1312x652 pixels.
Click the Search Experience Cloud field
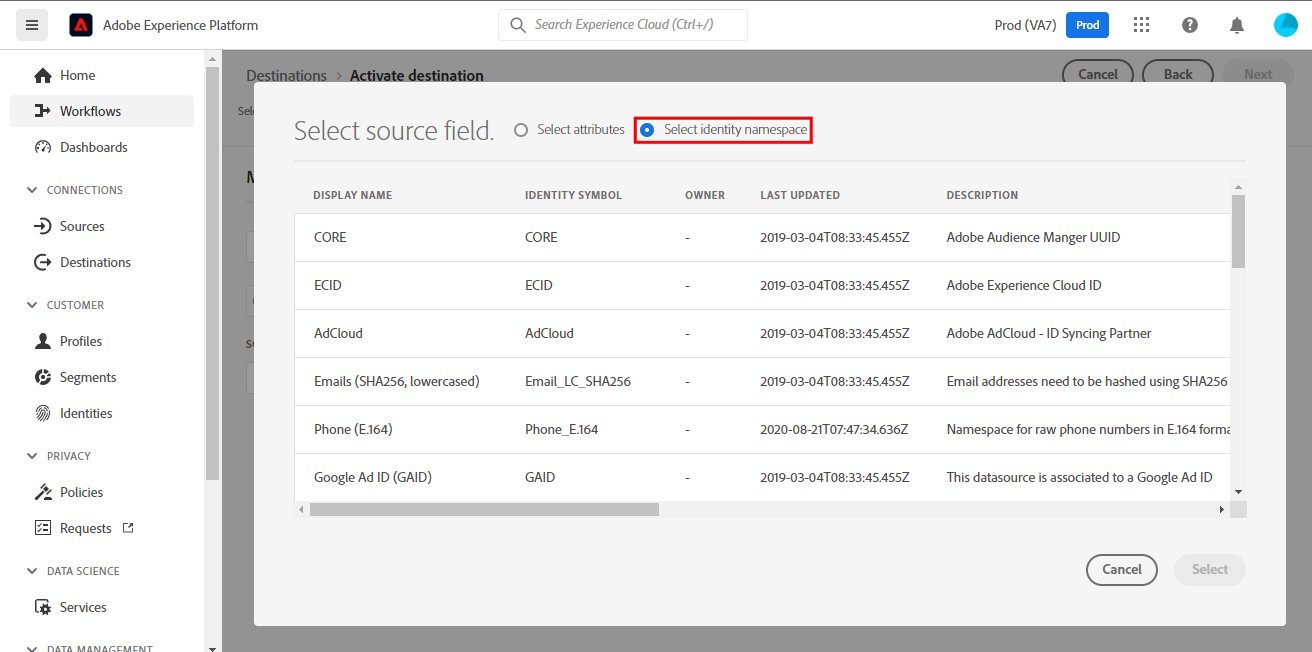(623, 25)
